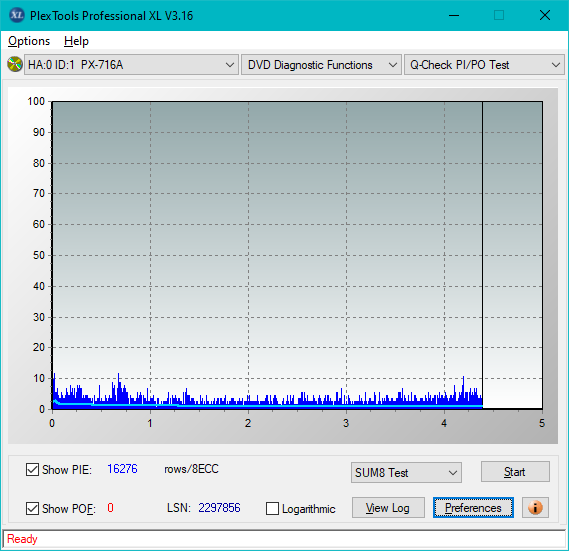The width and height of the screenshot is (569, 551).
Task: Open the Help menu
Action: coord(76,41)
